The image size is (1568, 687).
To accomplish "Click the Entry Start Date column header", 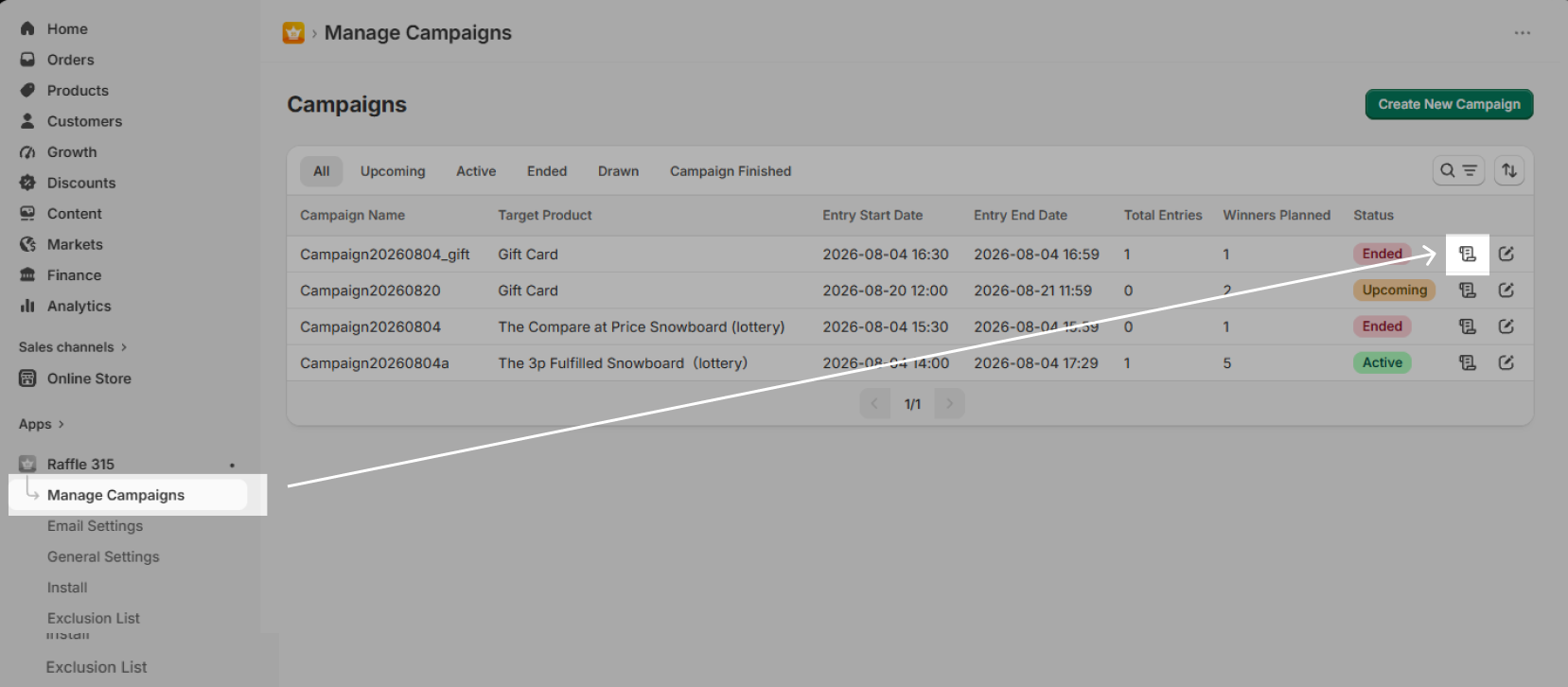I will click(872, 215).
